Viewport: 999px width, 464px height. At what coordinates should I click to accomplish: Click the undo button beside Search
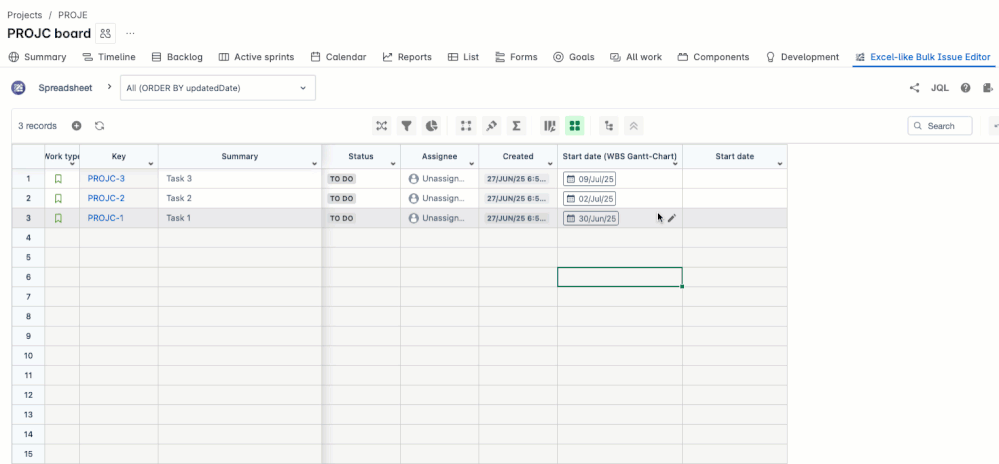tap(994, 126)
